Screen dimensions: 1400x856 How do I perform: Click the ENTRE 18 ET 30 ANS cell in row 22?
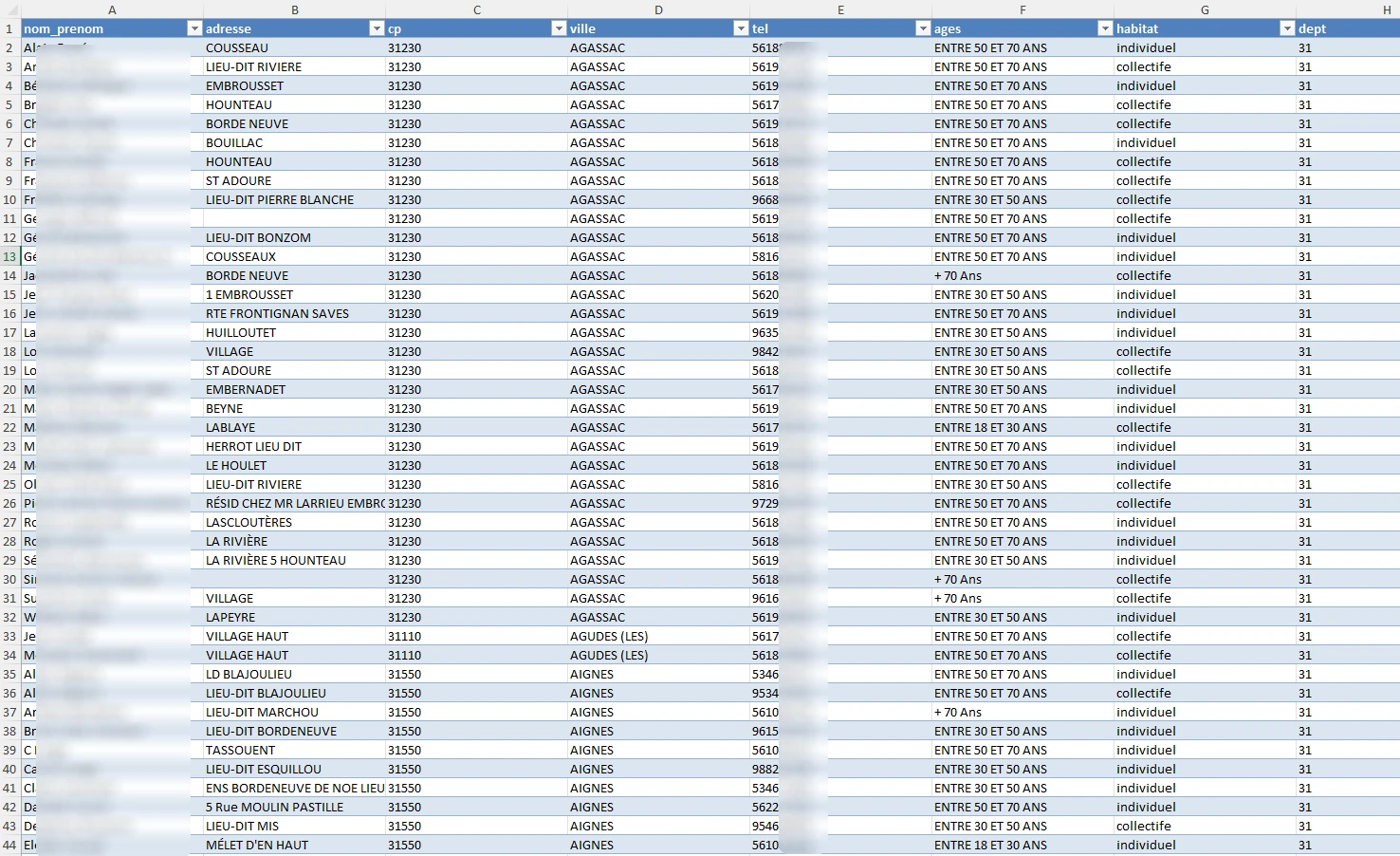click(990, 427)
